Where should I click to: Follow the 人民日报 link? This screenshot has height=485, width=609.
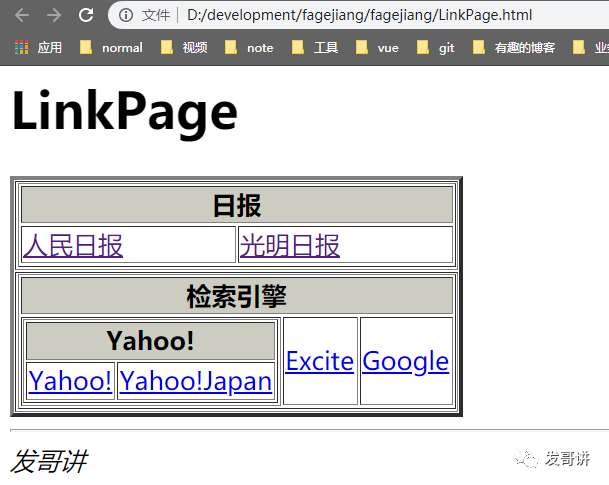click(x=73, y=246)
